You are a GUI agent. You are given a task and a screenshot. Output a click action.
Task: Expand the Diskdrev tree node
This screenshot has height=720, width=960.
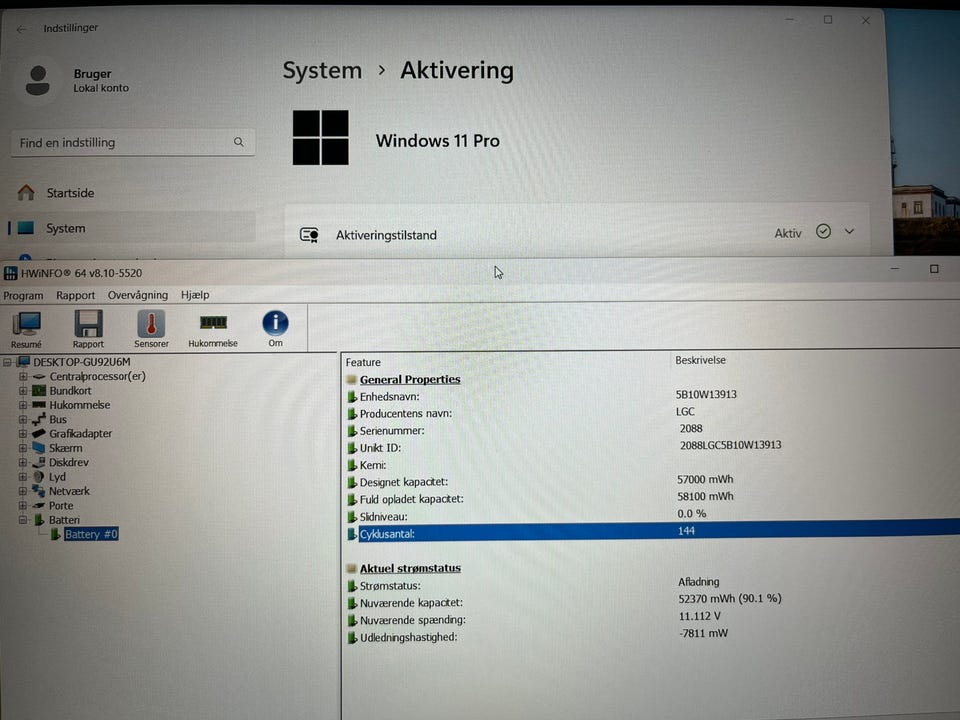[x=23, y=462]
